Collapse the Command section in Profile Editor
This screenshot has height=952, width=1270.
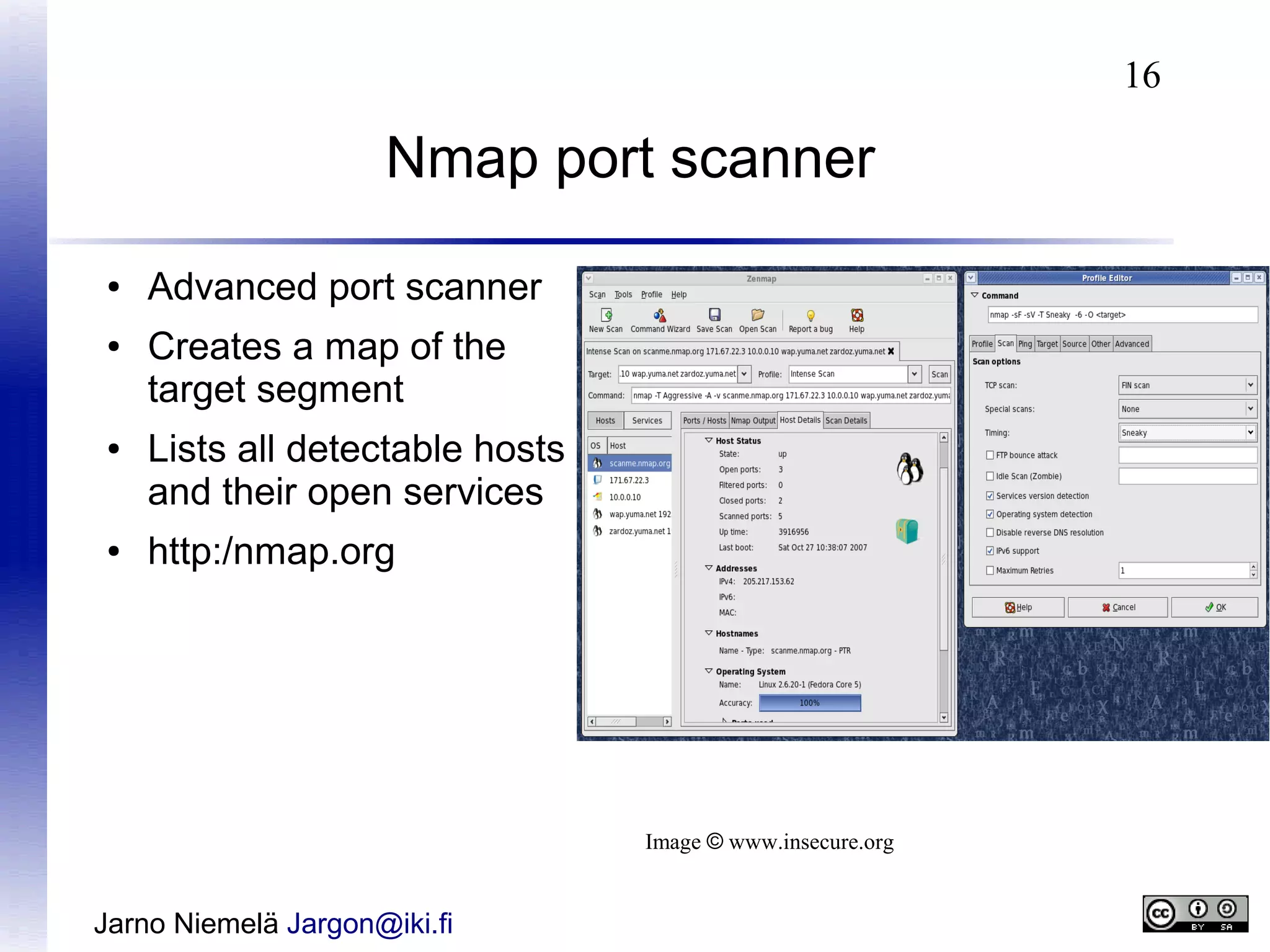pos(974,295)
